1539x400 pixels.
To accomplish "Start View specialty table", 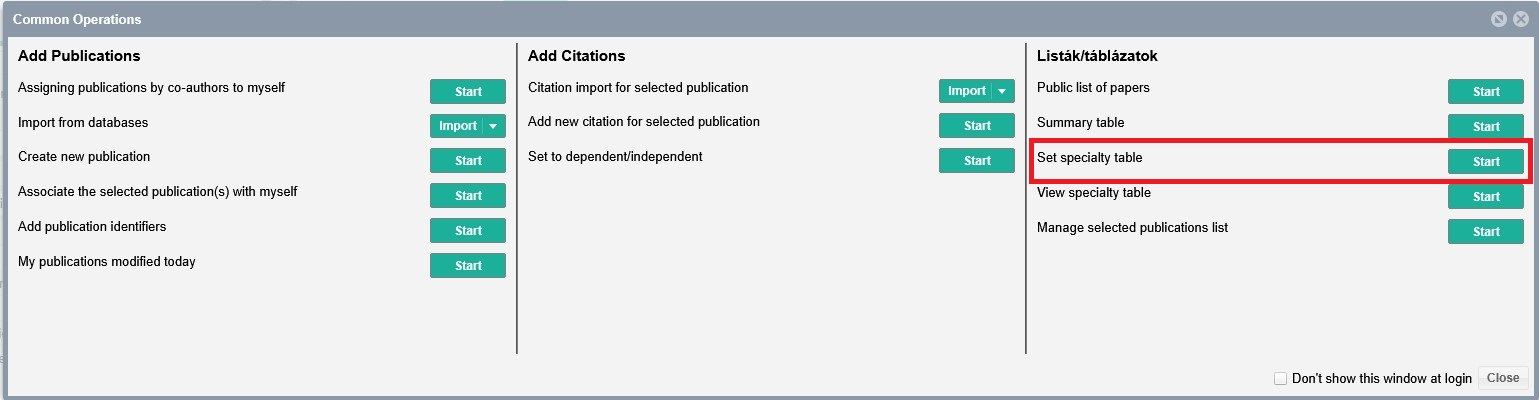I will [1486, 196].
